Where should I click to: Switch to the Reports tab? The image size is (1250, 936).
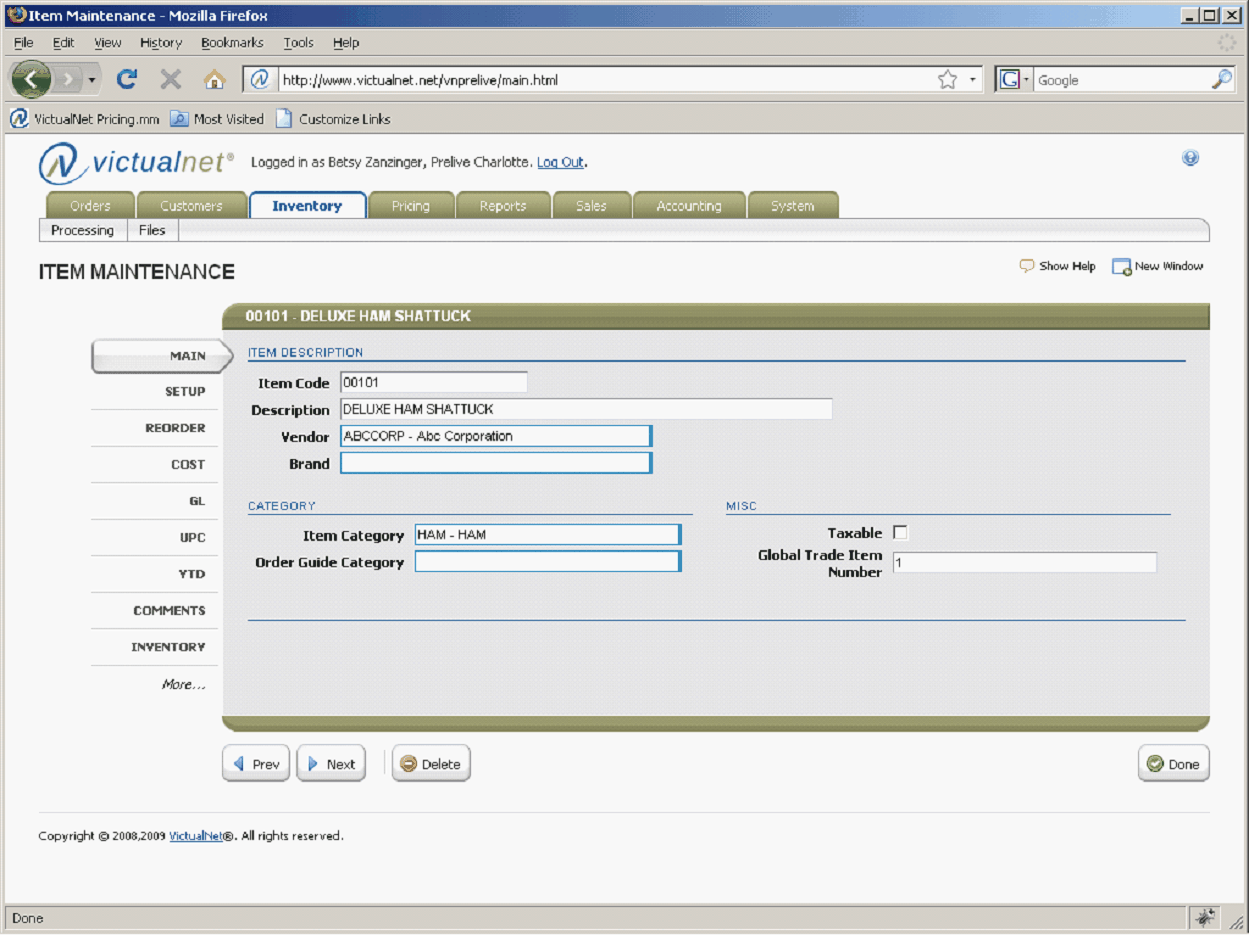pyautogui.click(x=503, y=205)
